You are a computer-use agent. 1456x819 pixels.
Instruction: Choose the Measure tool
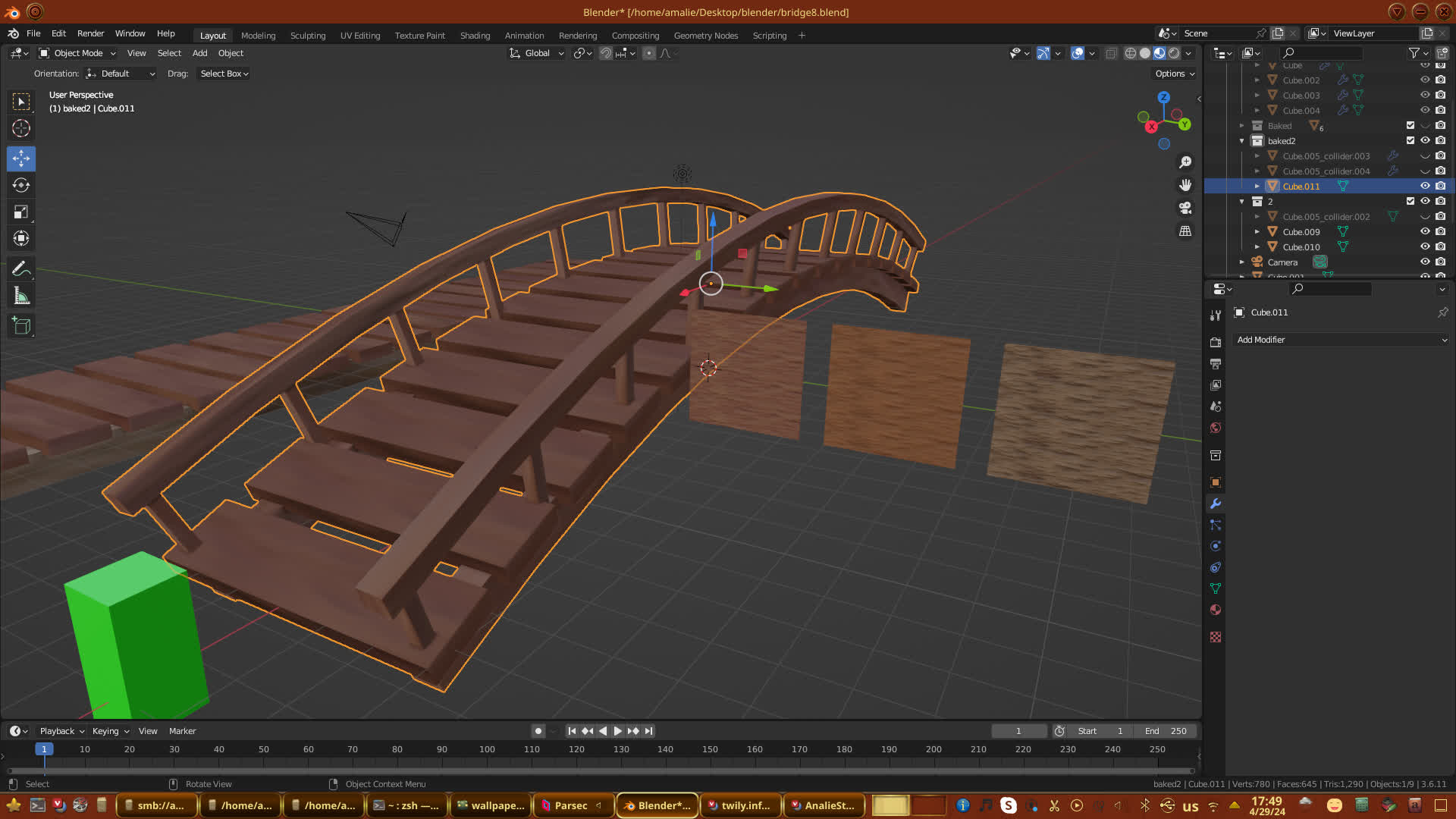21,297
